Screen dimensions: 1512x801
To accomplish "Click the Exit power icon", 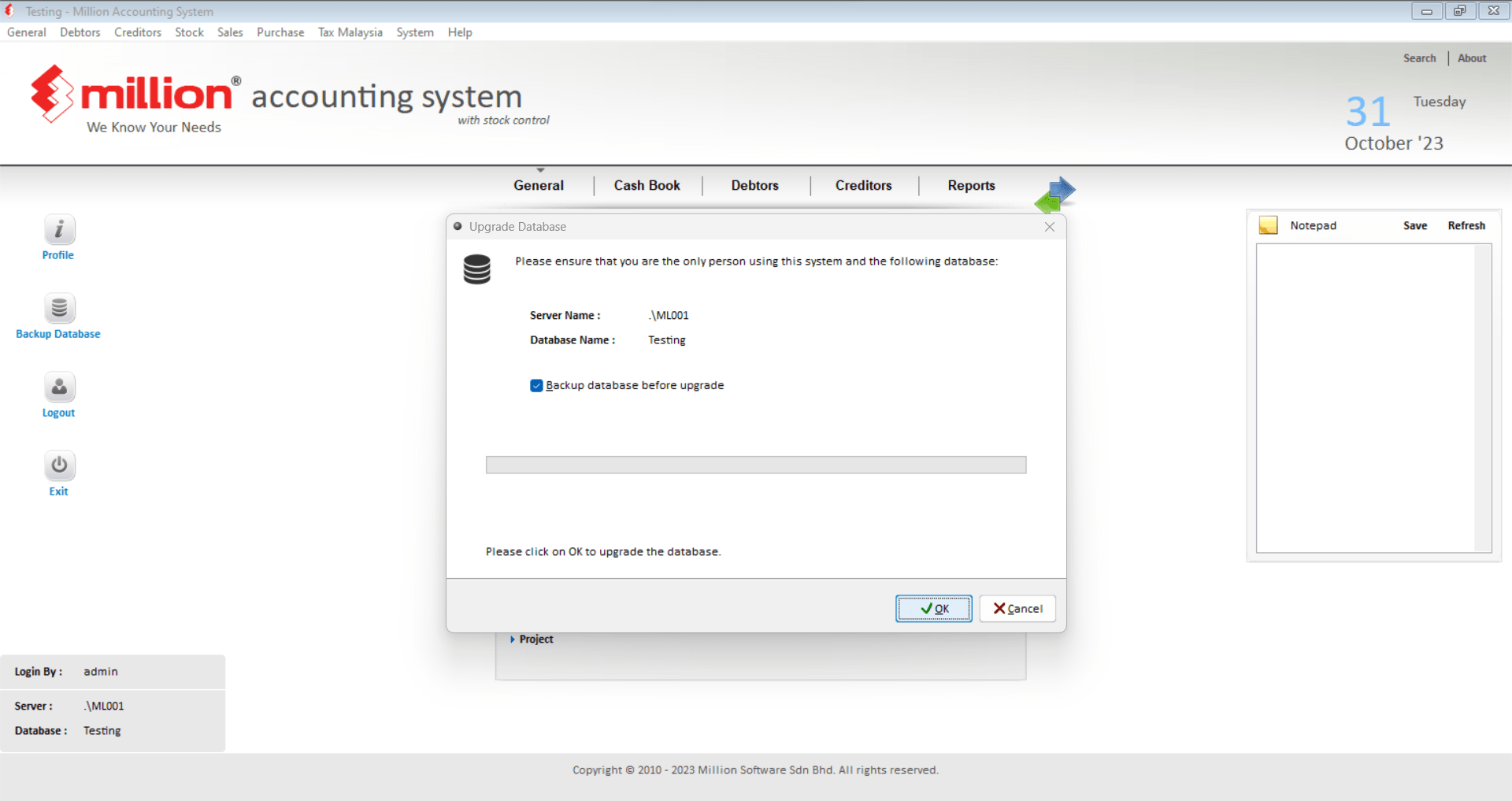I will coord(59,466).
